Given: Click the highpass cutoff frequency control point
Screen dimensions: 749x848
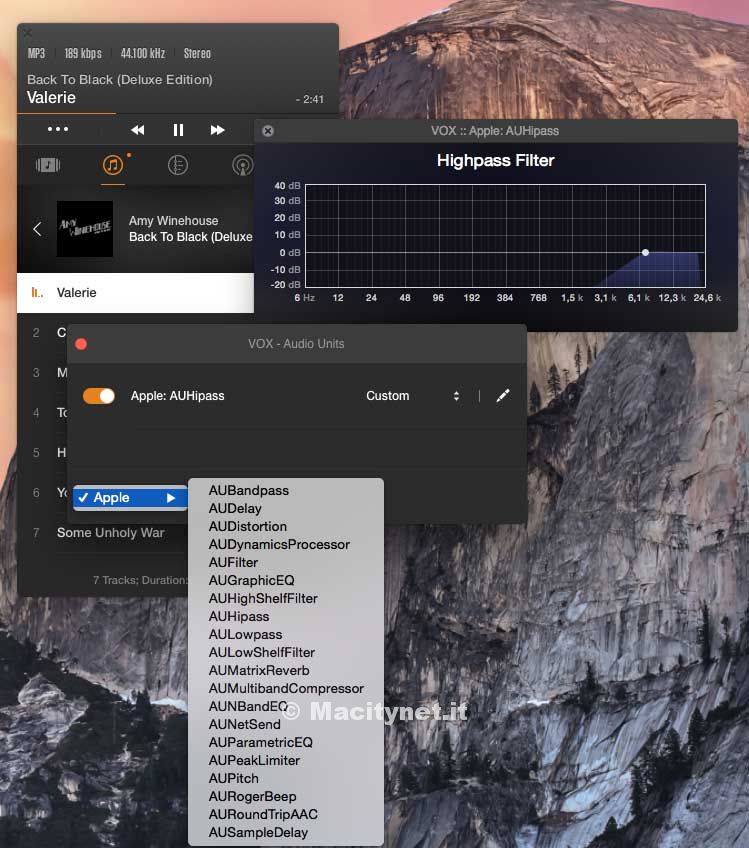Looking at the screenshot, I should [x=645, y=253].
